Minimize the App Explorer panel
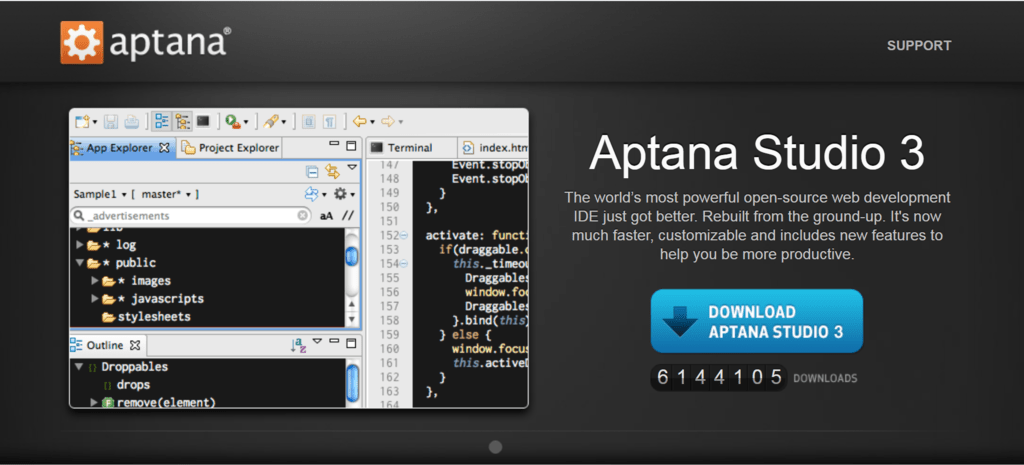The height and width of the screenshot is (465, 1024). tap(334, 144)
